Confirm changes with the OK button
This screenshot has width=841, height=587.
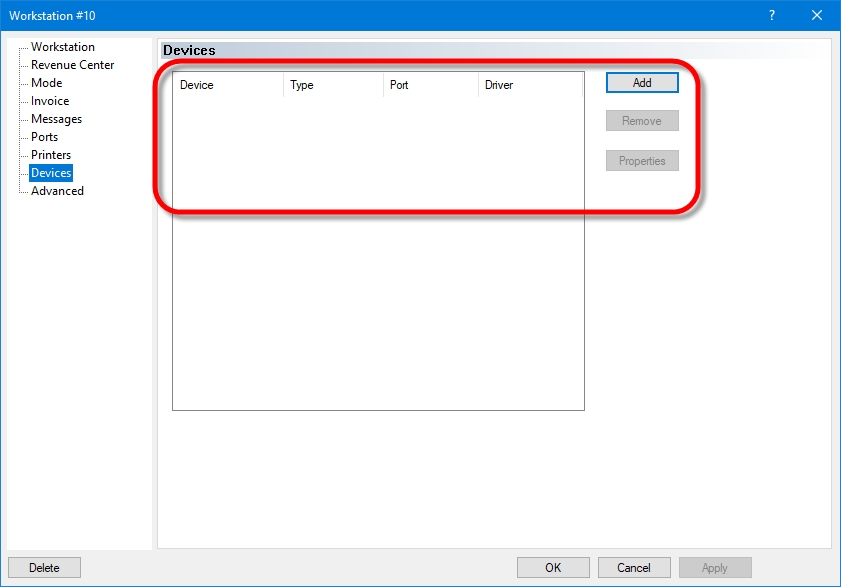(553, 568)
